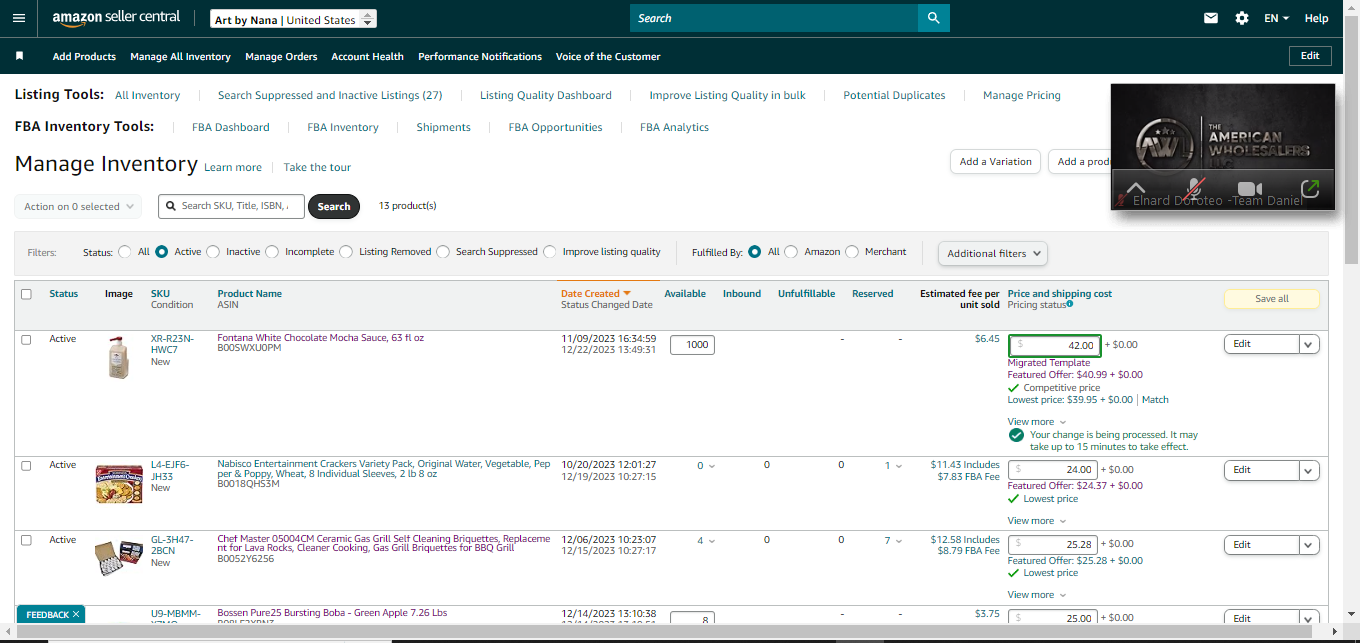Tick the checkbox for Chef Master briquettes row

pyautogui.click(x=26, y=540)
